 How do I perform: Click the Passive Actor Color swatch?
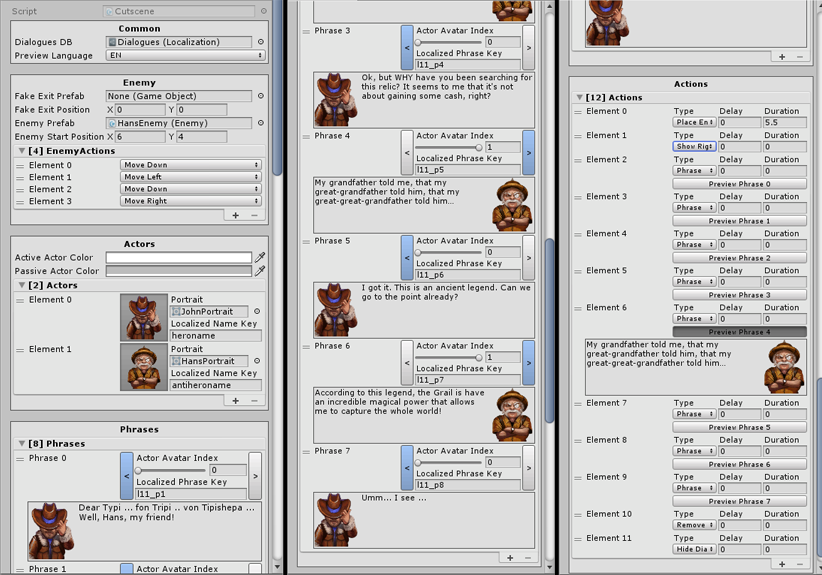click(179, 271)
